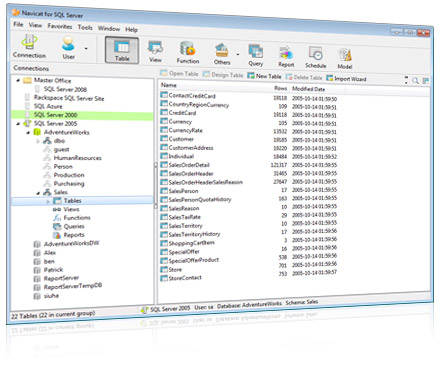Screen dimensions: 440x370
Task: Select the Production schema
Action: (69, 175)
